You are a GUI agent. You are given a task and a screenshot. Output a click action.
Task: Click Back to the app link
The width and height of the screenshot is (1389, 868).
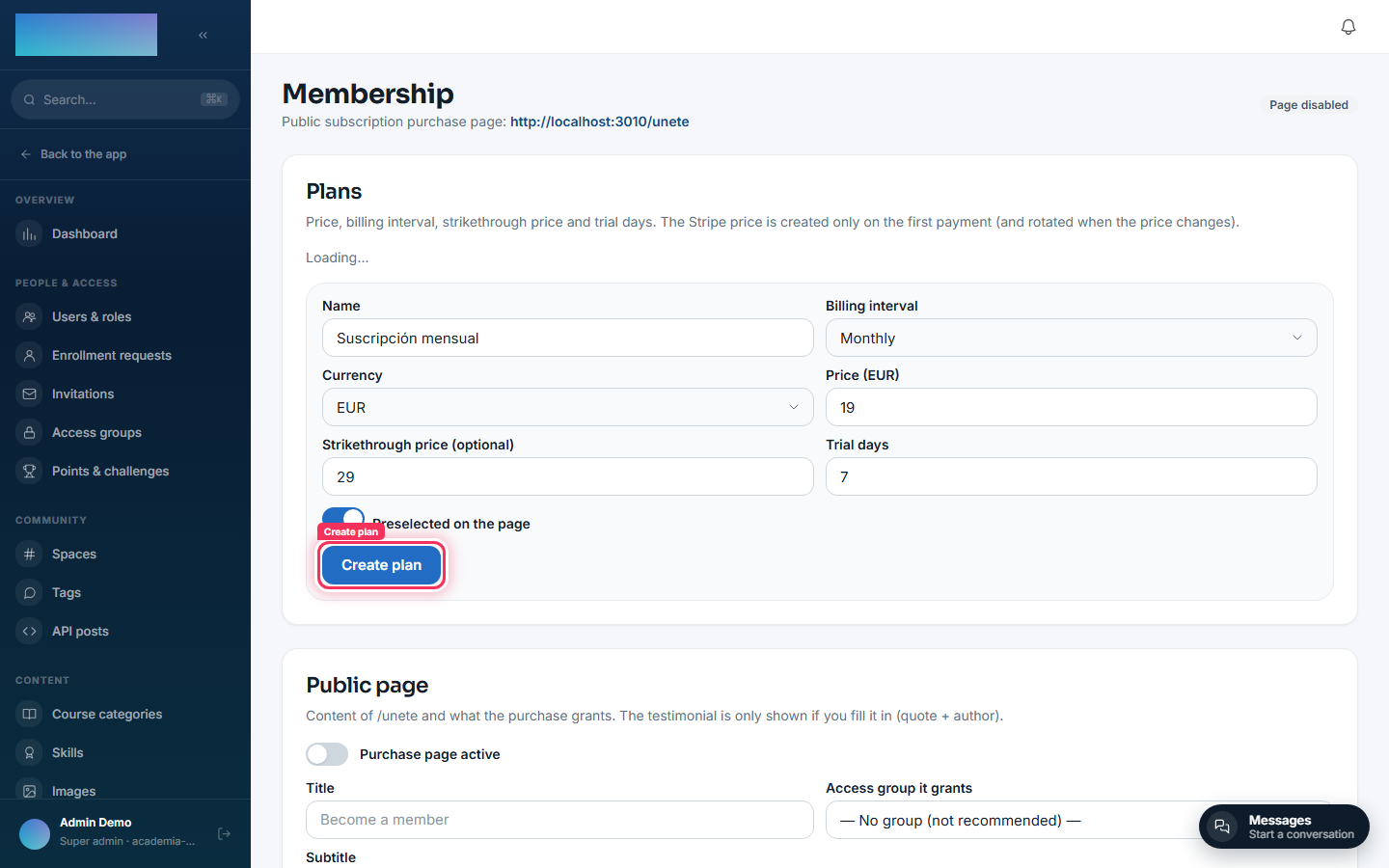73,154
